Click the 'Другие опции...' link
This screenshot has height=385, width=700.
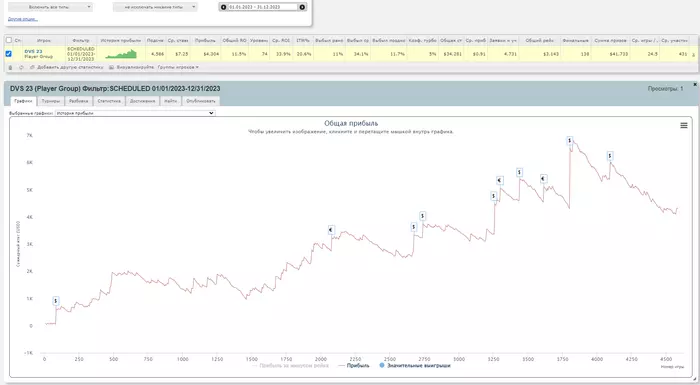[23, 19]
